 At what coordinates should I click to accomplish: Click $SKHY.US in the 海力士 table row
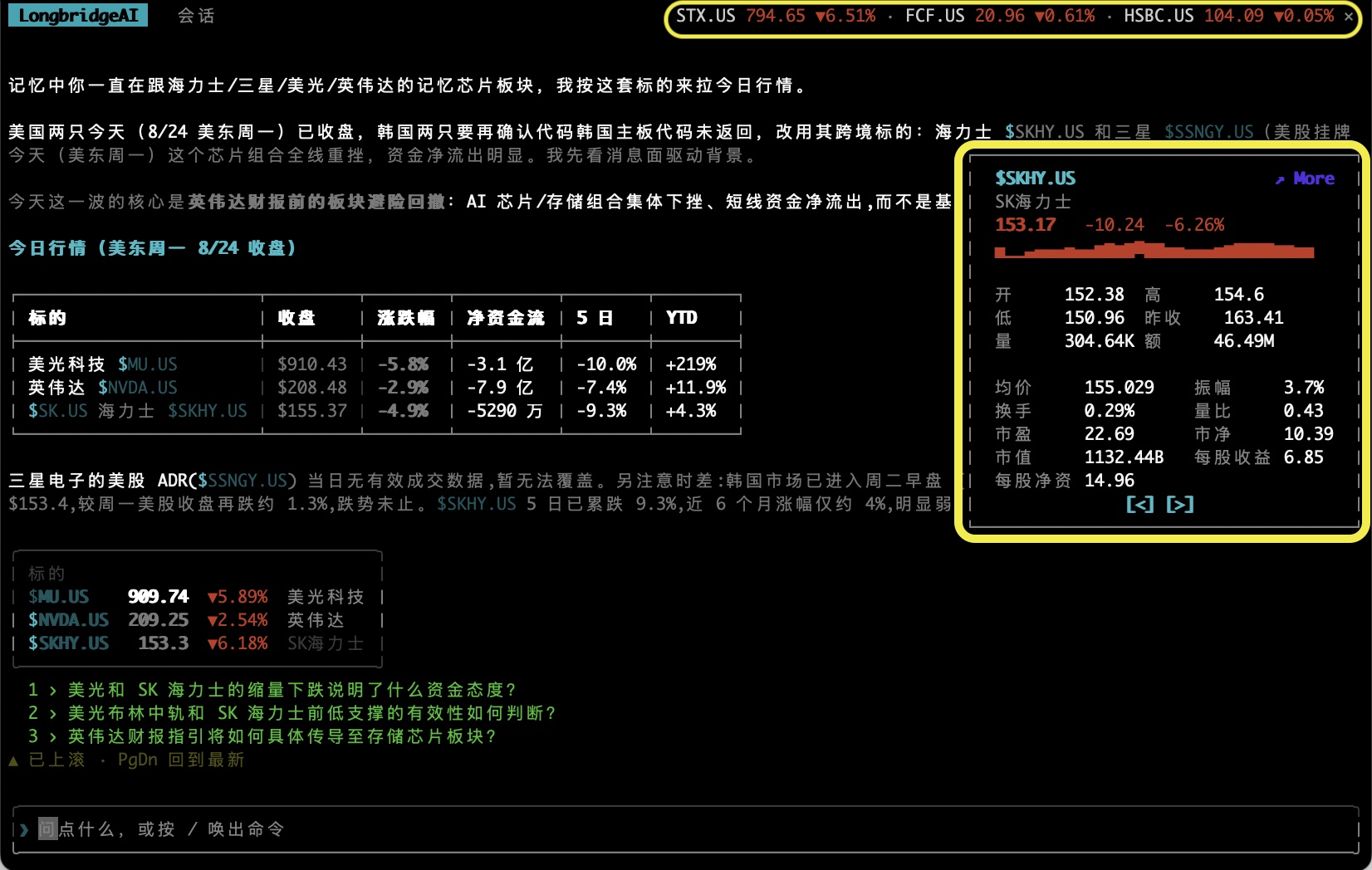pos(207,411)
